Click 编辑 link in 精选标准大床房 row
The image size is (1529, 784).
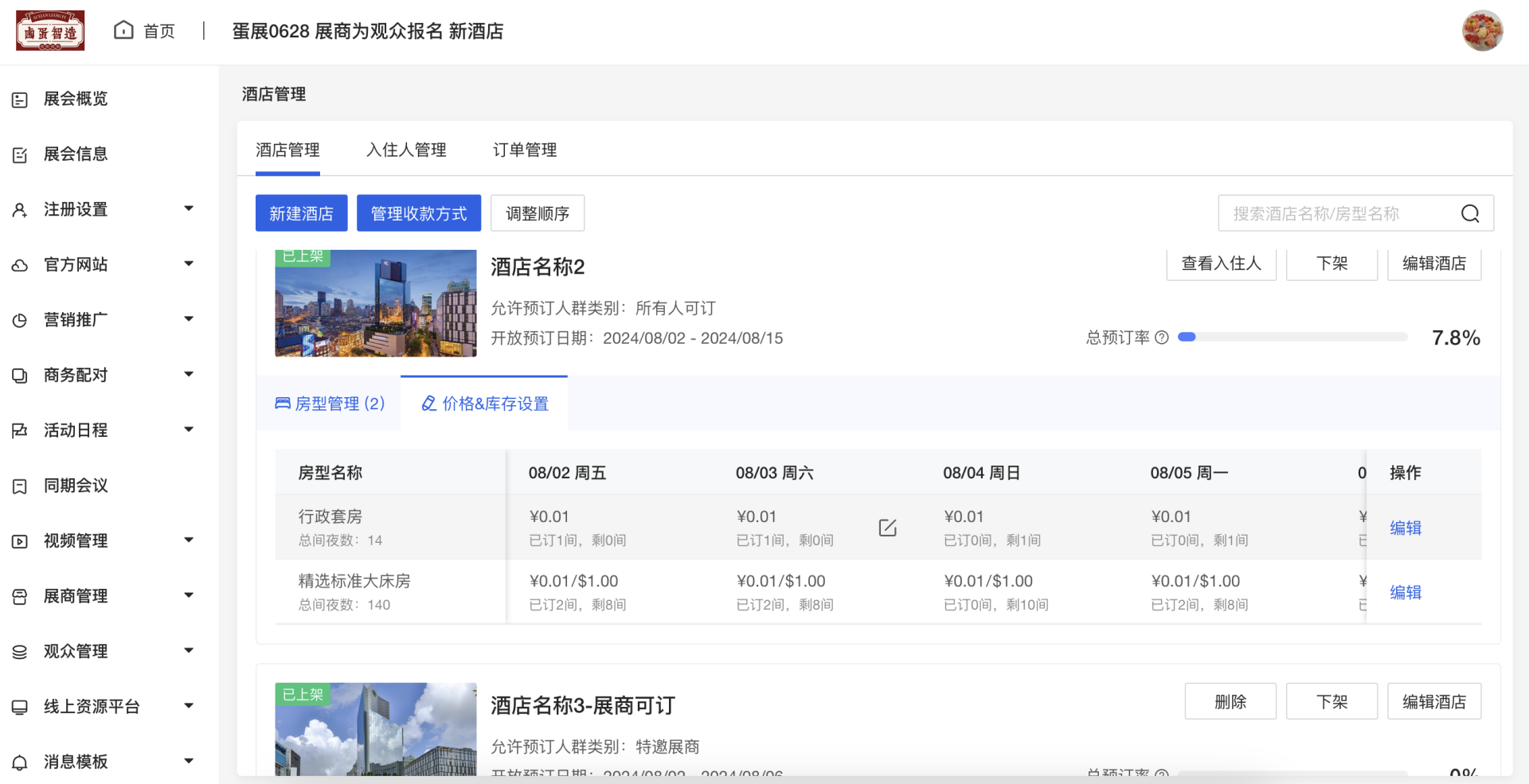pyautogui.click(x=1406, y=592)
